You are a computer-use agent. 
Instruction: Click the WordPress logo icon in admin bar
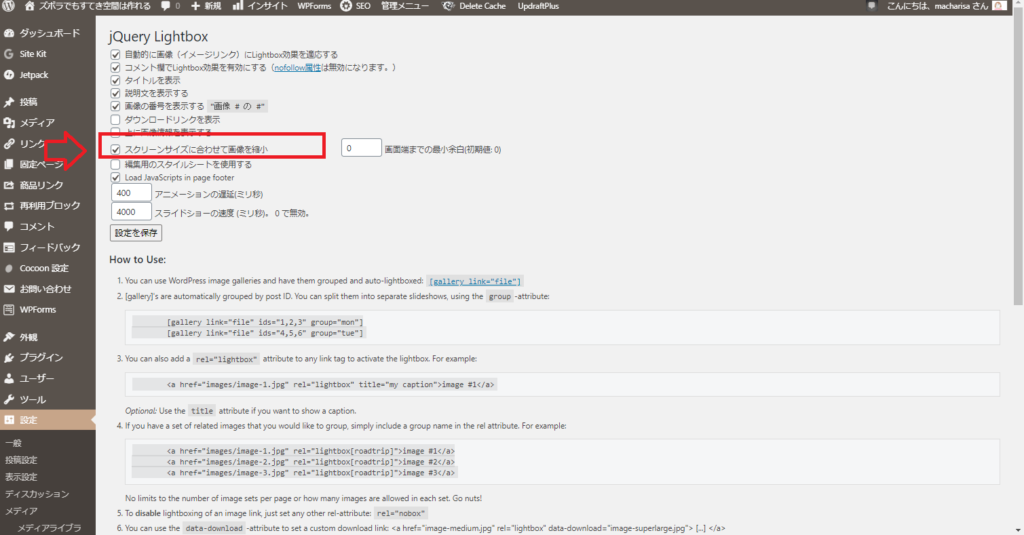(9, 6)
